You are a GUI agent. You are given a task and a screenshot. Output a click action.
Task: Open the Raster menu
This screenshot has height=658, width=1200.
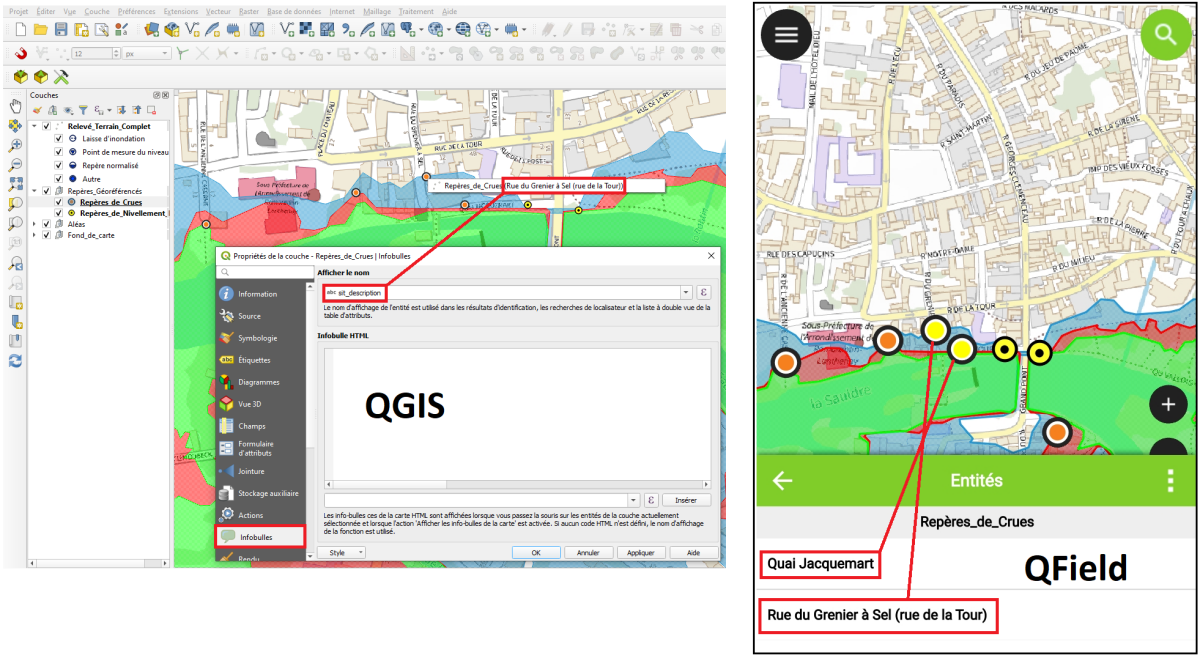[x=251, y=11]
